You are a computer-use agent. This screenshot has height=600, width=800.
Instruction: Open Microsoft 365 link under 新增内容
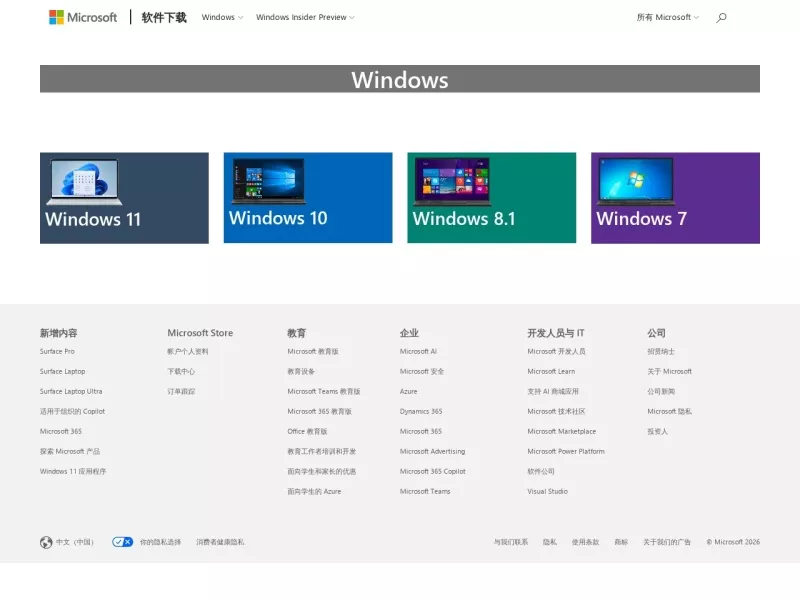pos(61,431)
